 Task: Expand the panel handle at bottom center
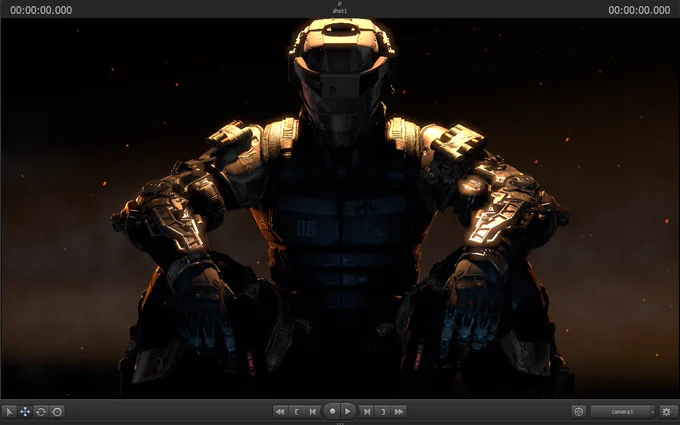340,422
